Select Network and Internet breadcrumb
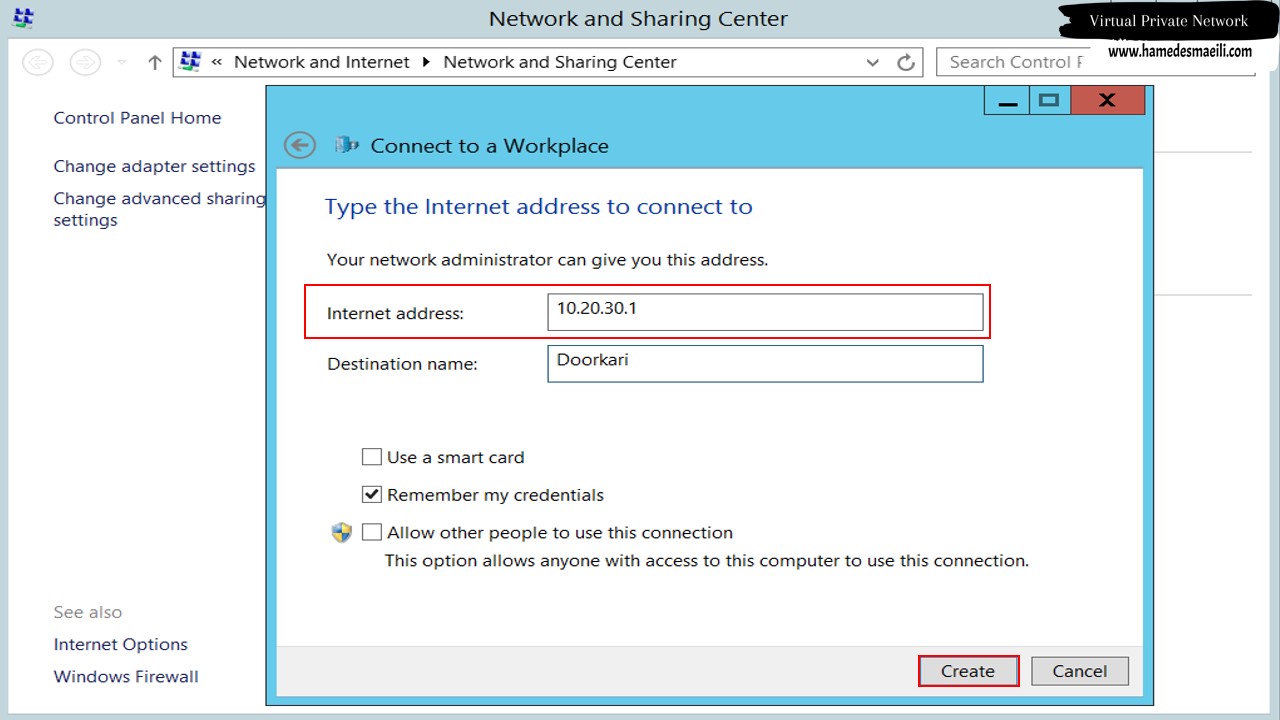The width and height of the screenshot is (1280, 720). [322, 62]
